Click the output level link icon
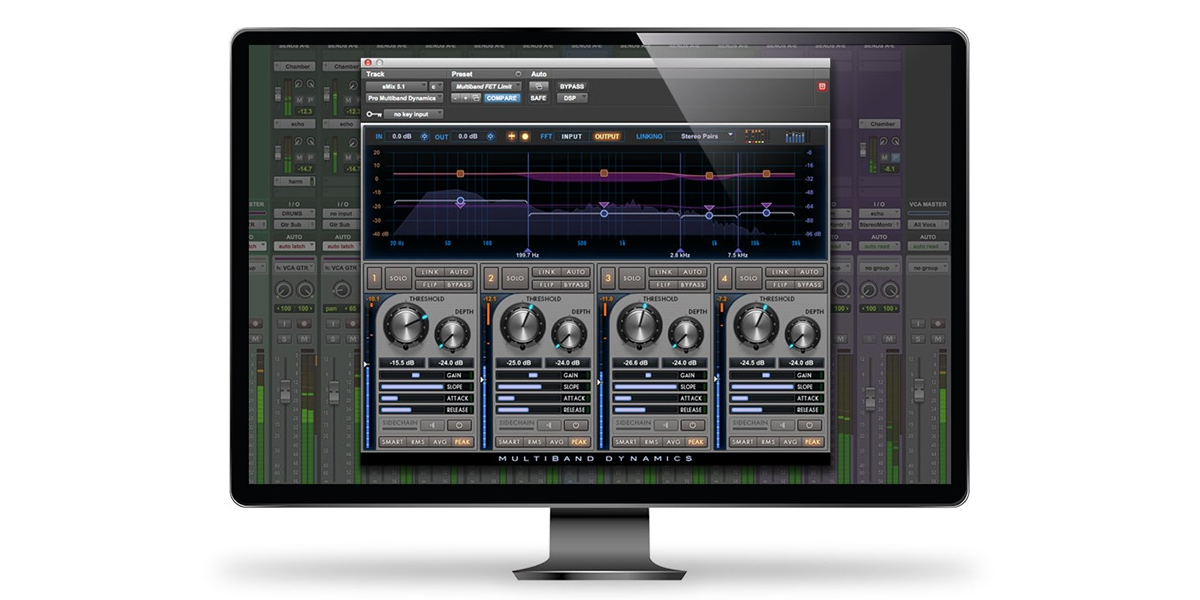 tap(490, 136)
